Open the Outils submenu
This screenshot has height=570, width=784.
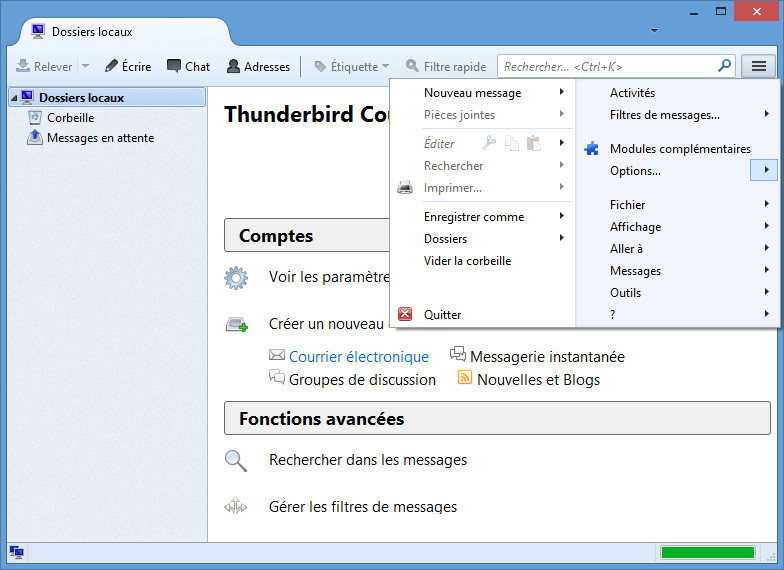(x=678, y=292)
